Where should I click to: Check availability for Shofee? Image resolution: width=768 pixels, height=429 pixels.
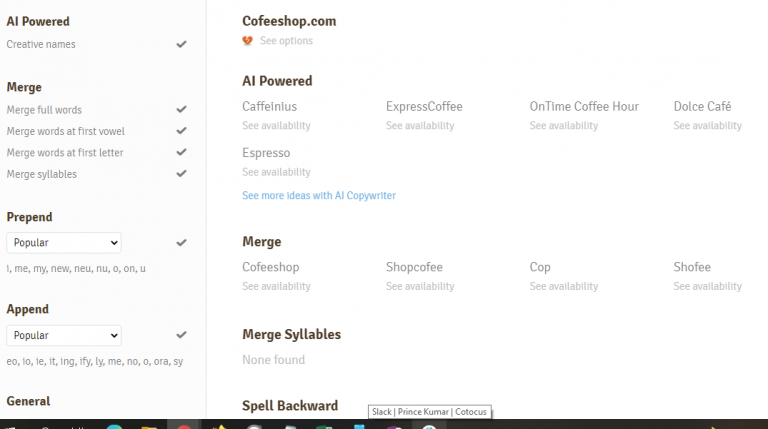coord(708,286)
